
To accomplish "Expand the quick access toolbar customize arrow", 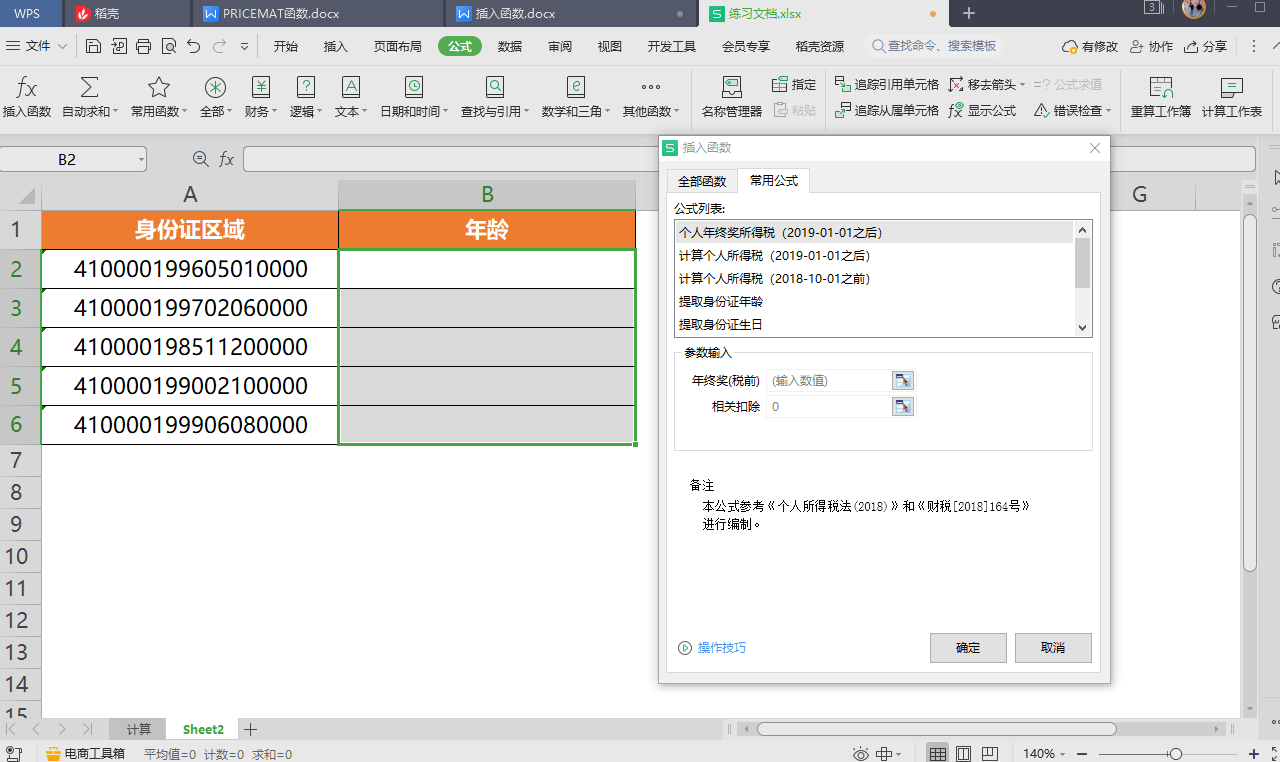I will (x=244, y=46).
